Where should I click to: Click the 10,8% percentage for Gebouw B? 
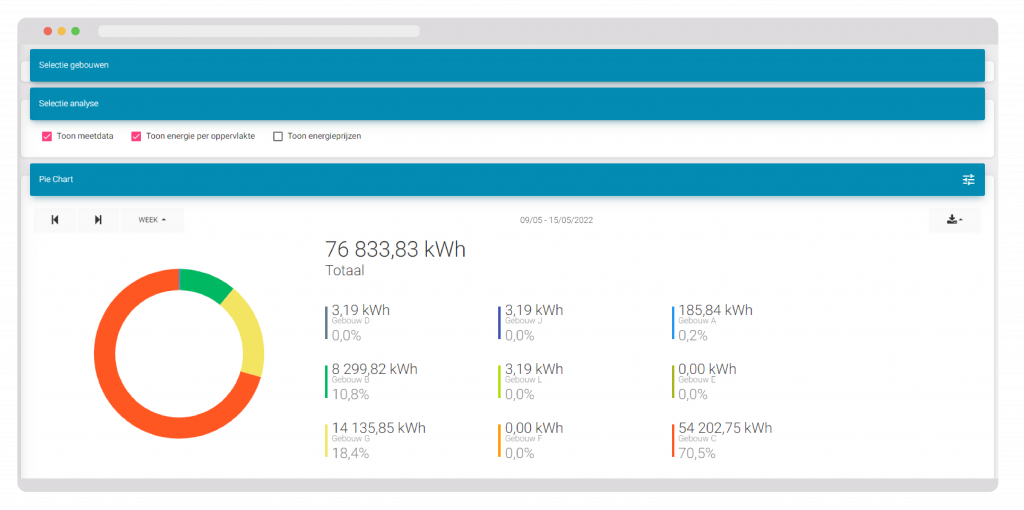(350, 394)
